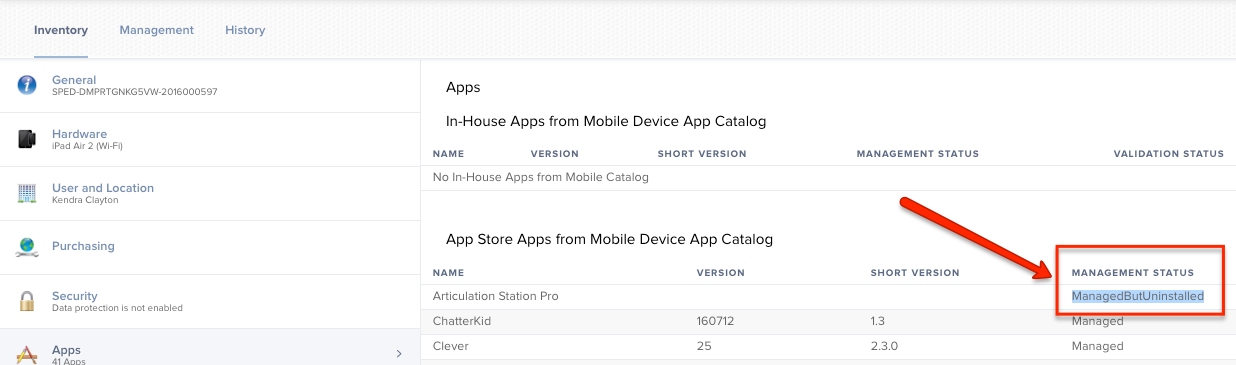Viewport: 1236px width, 365px height.
Task: Click the Apps sidebar icon
Action: [x=27, y=354]
